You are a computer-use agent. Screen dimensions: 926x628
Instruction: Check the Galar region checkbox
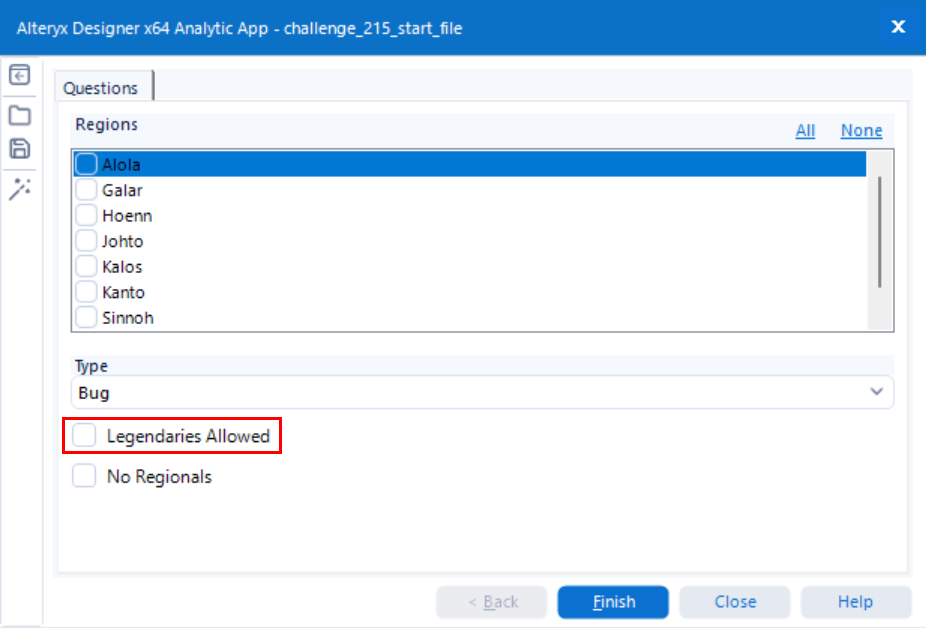[x=86, y=190]
